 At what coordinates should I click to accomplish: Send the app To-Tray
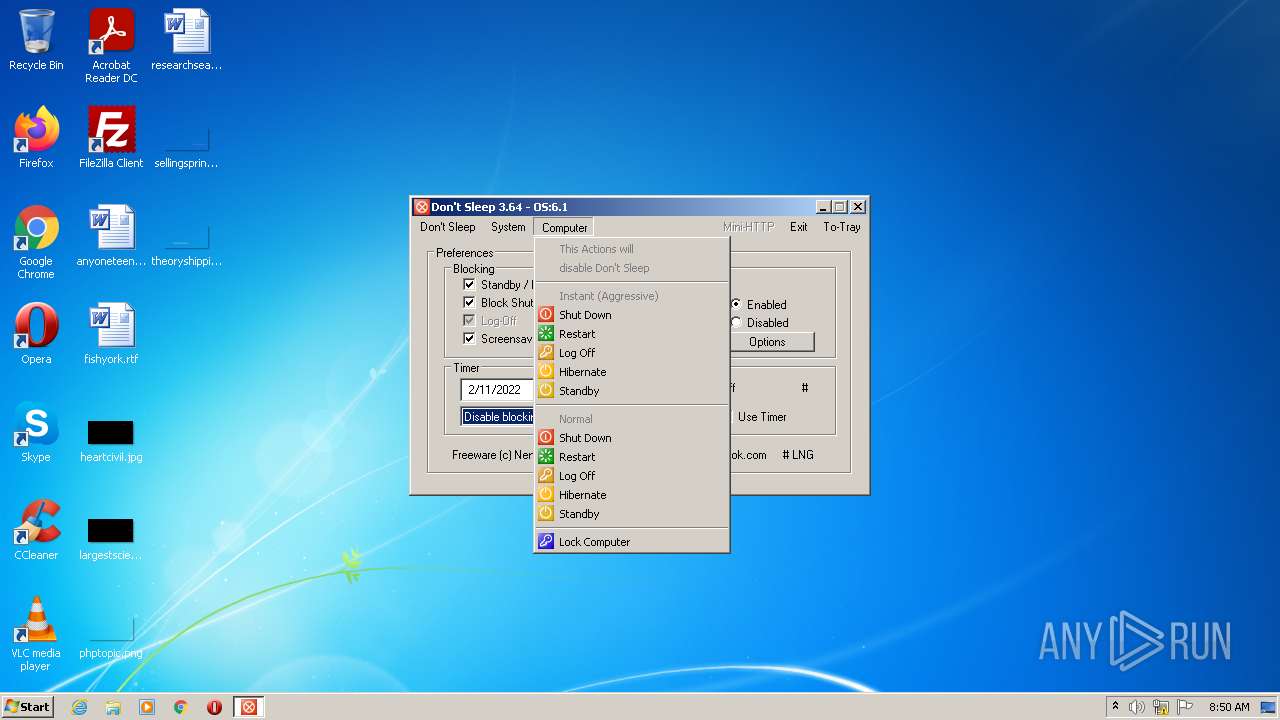[x=841, y=227]
